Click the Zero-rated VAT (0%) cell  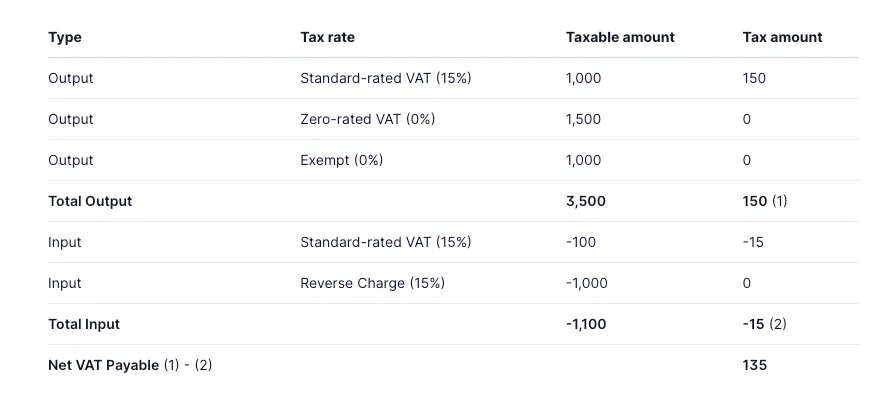coord(367,119)
